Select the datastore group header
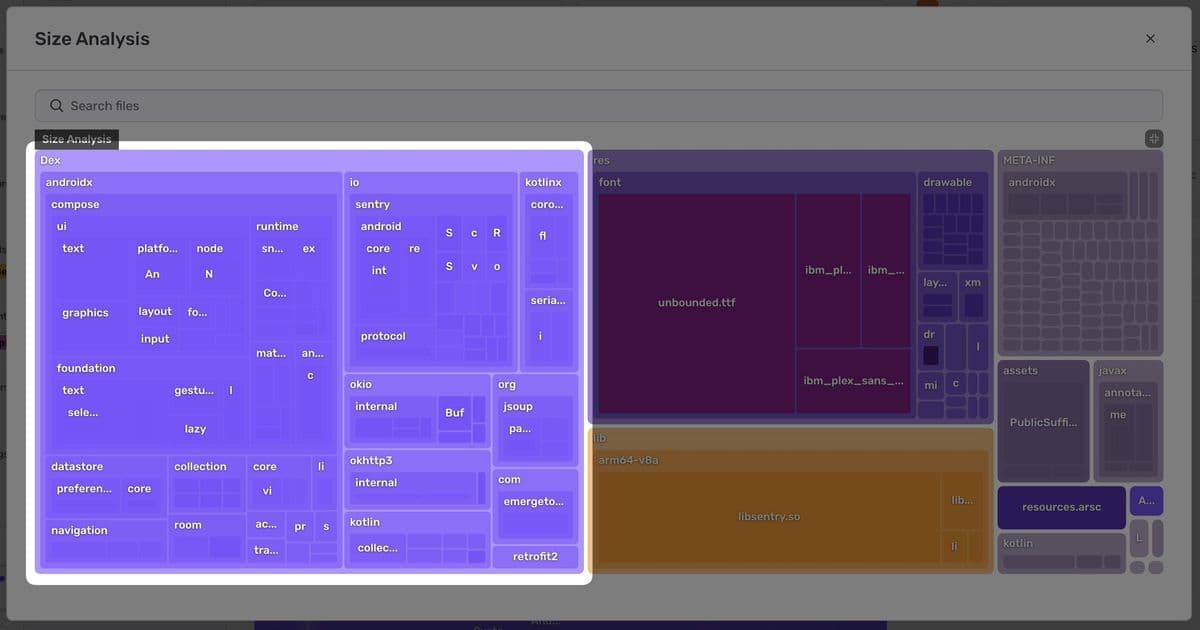The image size is (1200, 630). [x=77, y=466]
